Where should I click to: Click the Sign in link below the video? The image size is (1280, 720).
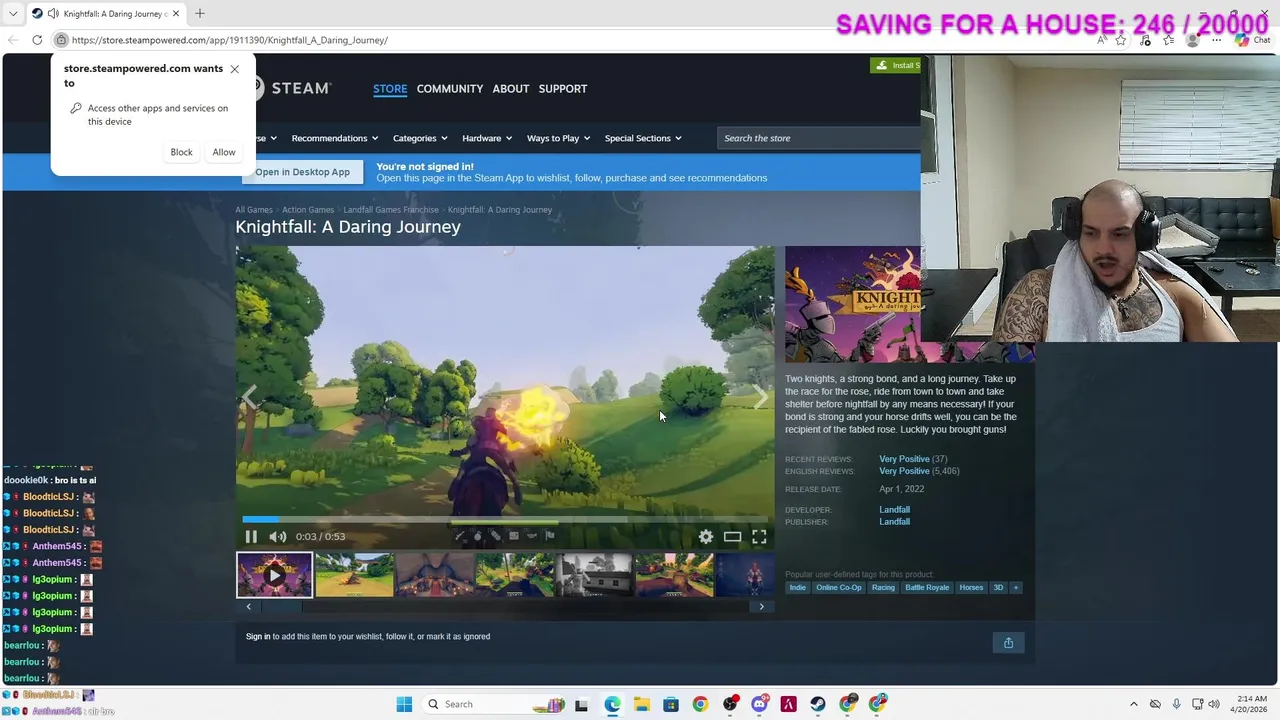point(258,637)
